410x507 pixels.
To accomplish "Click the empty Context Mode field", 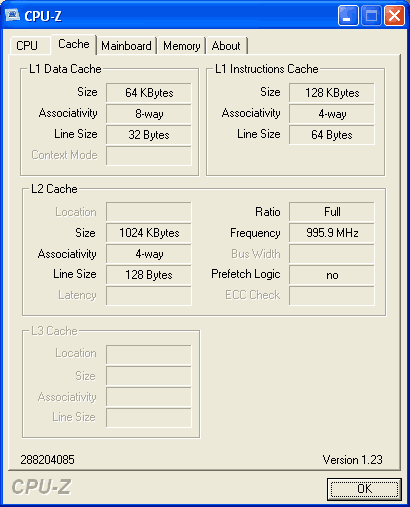I will tap(149, 156).
